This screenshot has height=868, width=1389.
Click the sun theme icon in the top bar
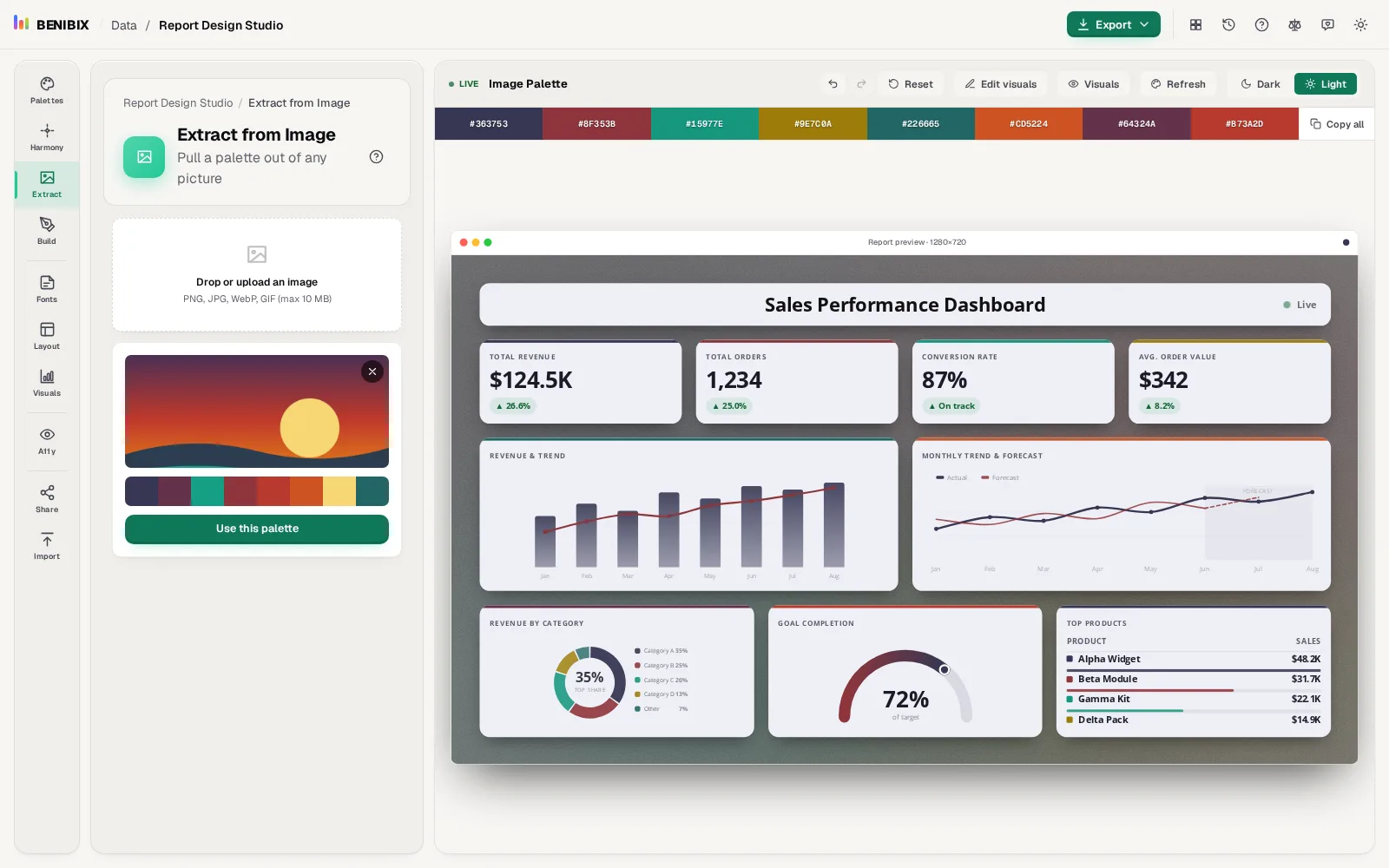(1360, 25)
